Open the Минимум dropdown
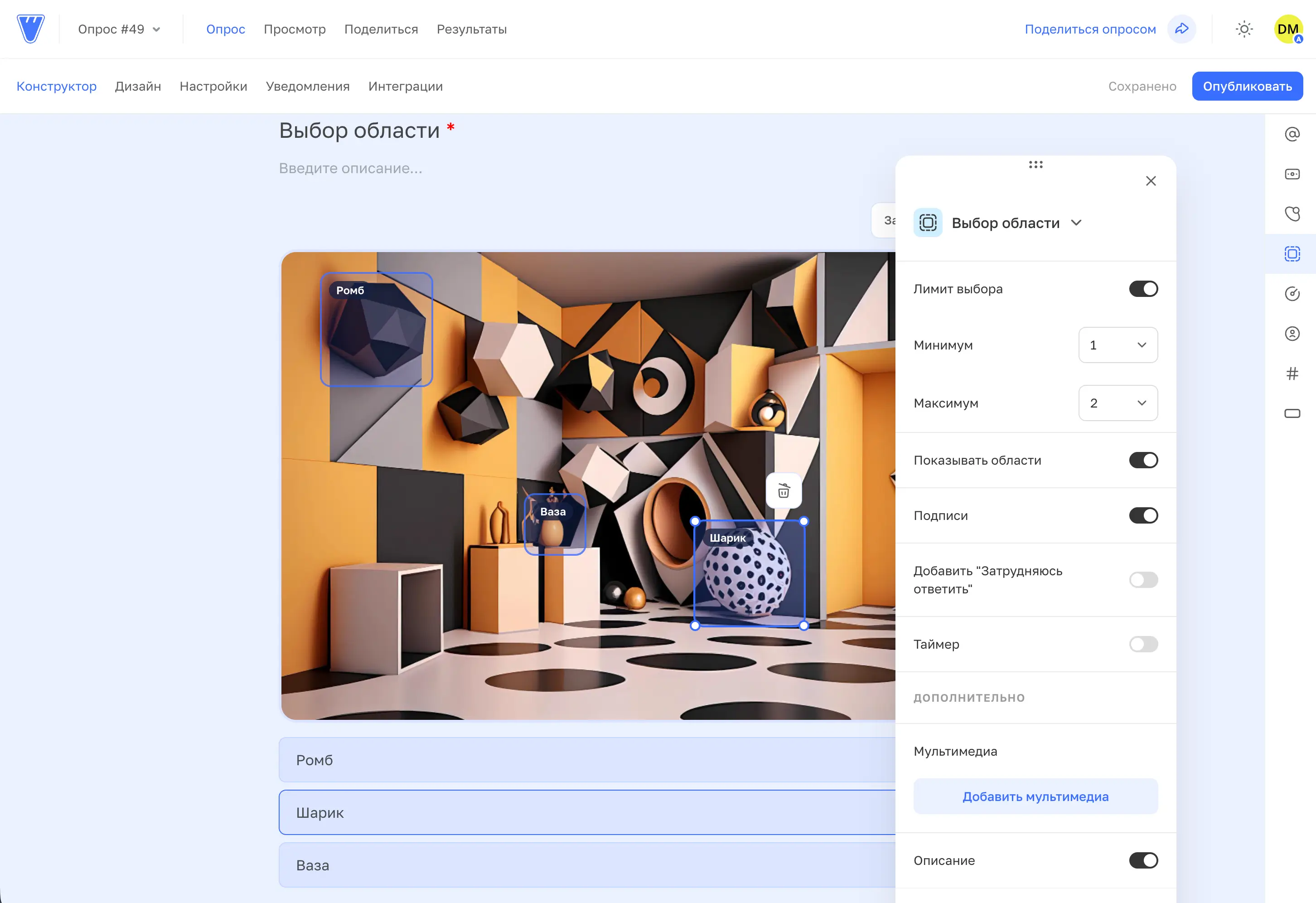Screen dimensions: 1316x903 tap(1117, 345)
